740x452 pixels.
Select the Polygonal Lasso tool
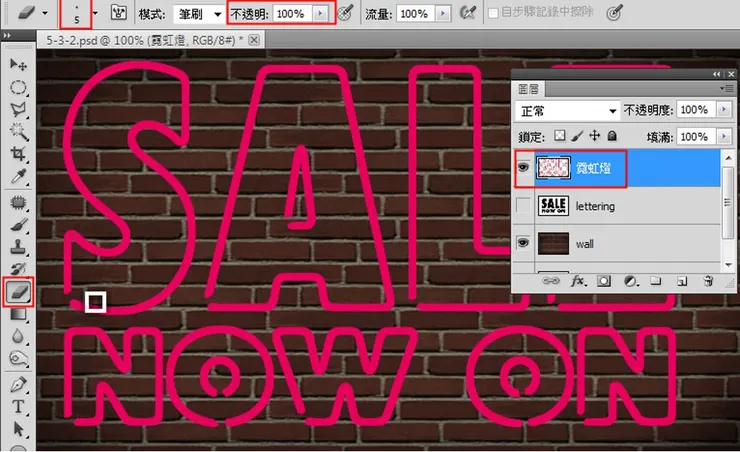pos(18,109)
